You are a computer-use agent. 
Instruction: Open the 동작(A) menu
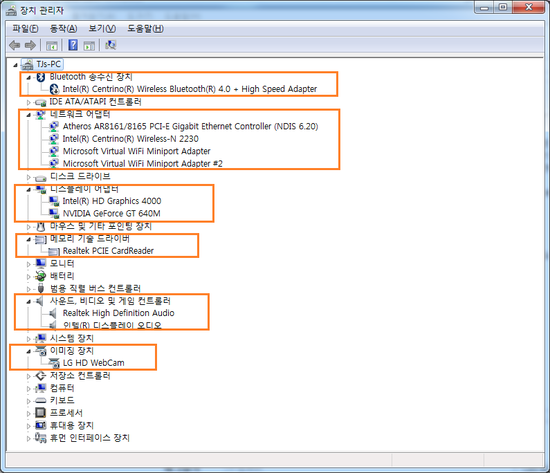(x=63, y=29)
